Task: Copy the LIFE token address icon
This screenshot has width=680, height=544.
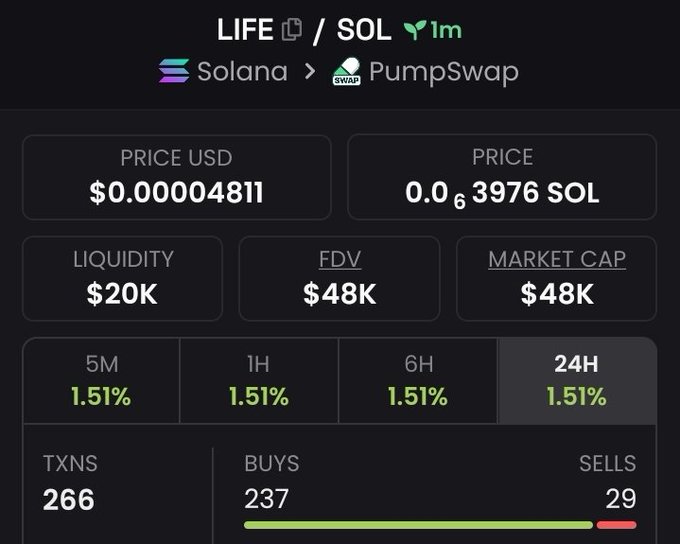Action: 292,30
